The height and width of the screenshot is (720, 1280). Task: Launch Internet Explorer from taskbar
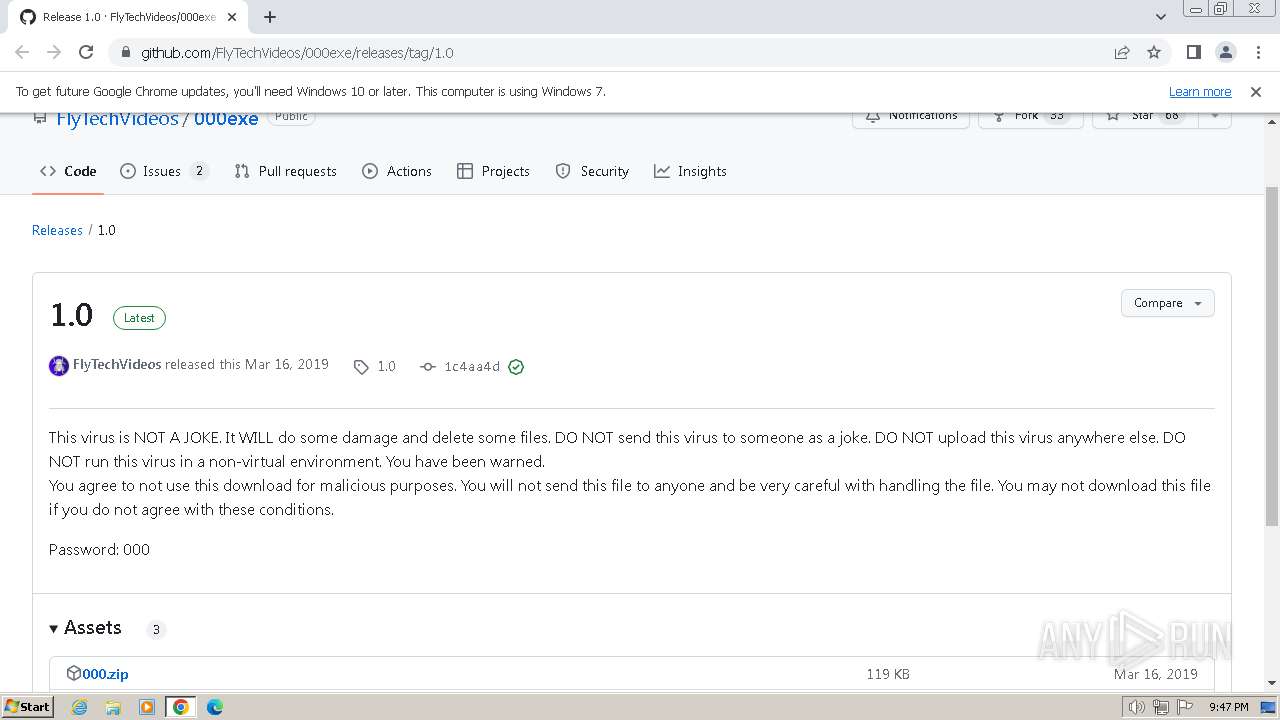80,707
